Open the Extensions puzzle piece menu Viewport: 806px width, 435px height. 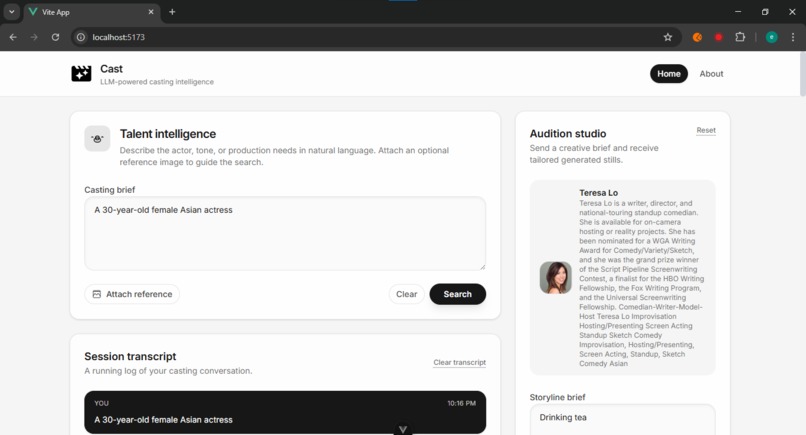pos(740,37)
